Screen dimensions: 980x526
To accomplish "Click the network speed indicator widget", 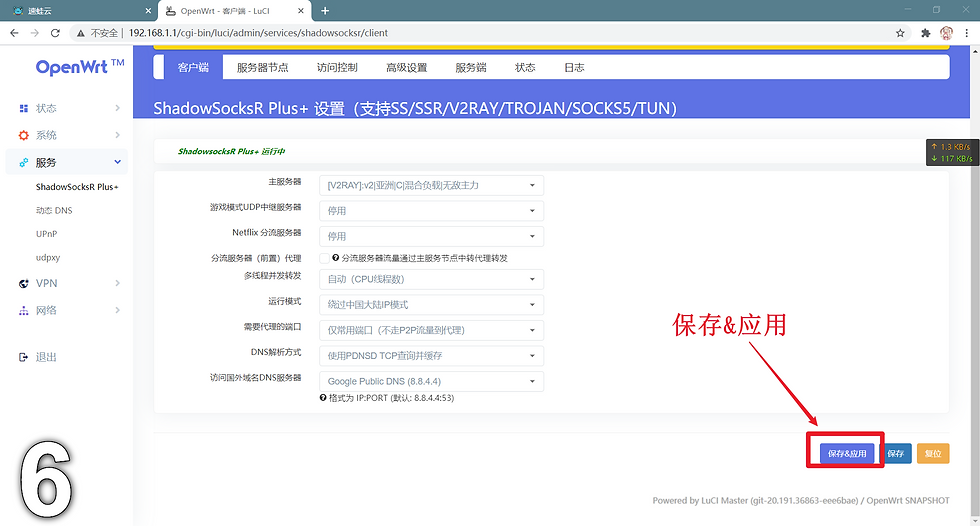I will point(952,152).
